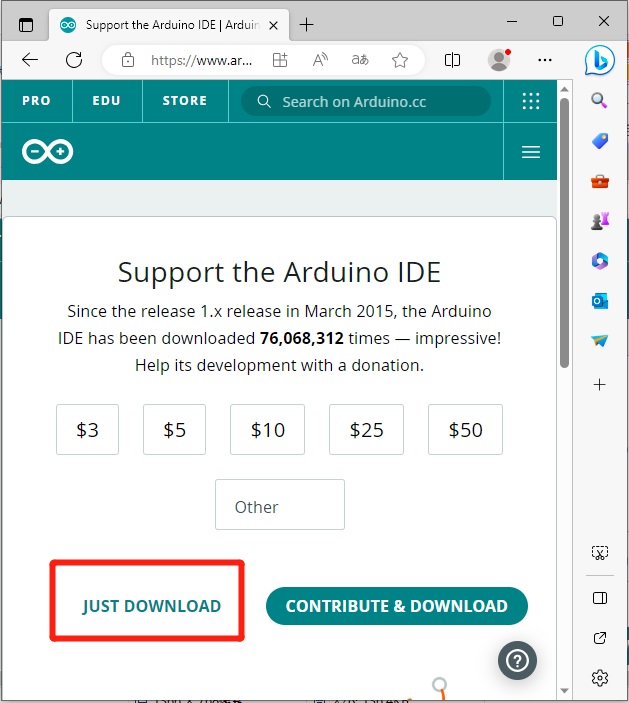Open sidebar Microsoft 365 icon
This screenshot has width=629, height=703.
[600, 260]
